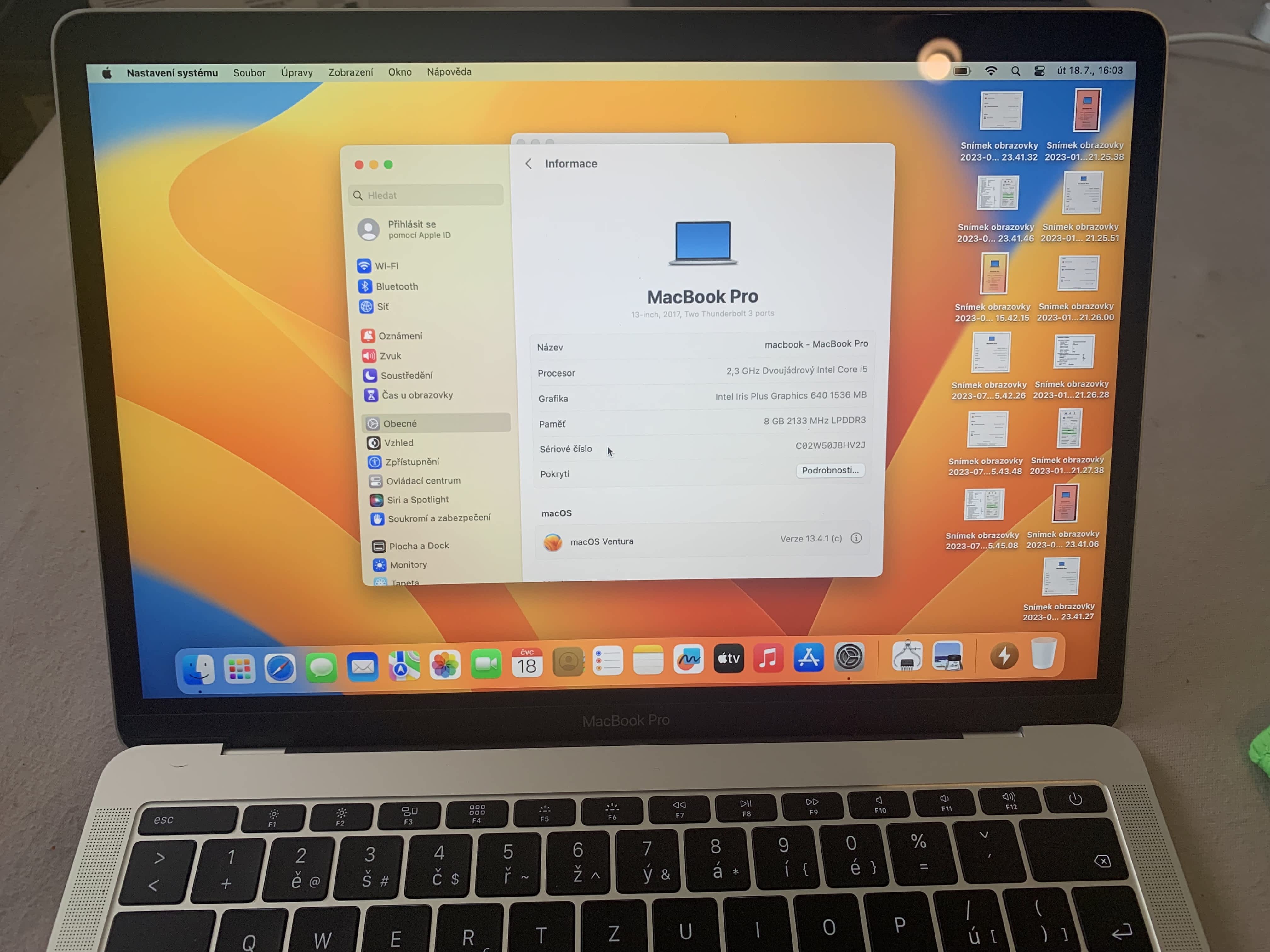Select Siri a Spotlight settings

pos(417,500)
